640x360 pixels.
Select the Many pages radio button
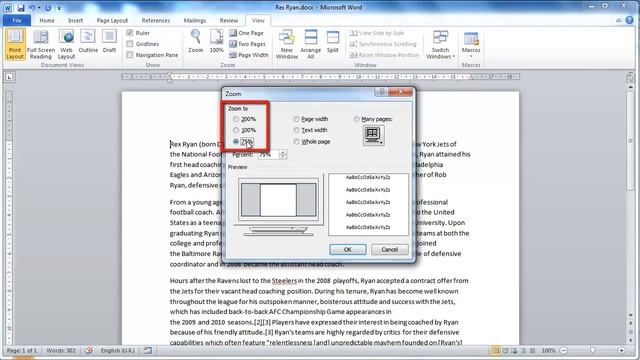point(356,119)
